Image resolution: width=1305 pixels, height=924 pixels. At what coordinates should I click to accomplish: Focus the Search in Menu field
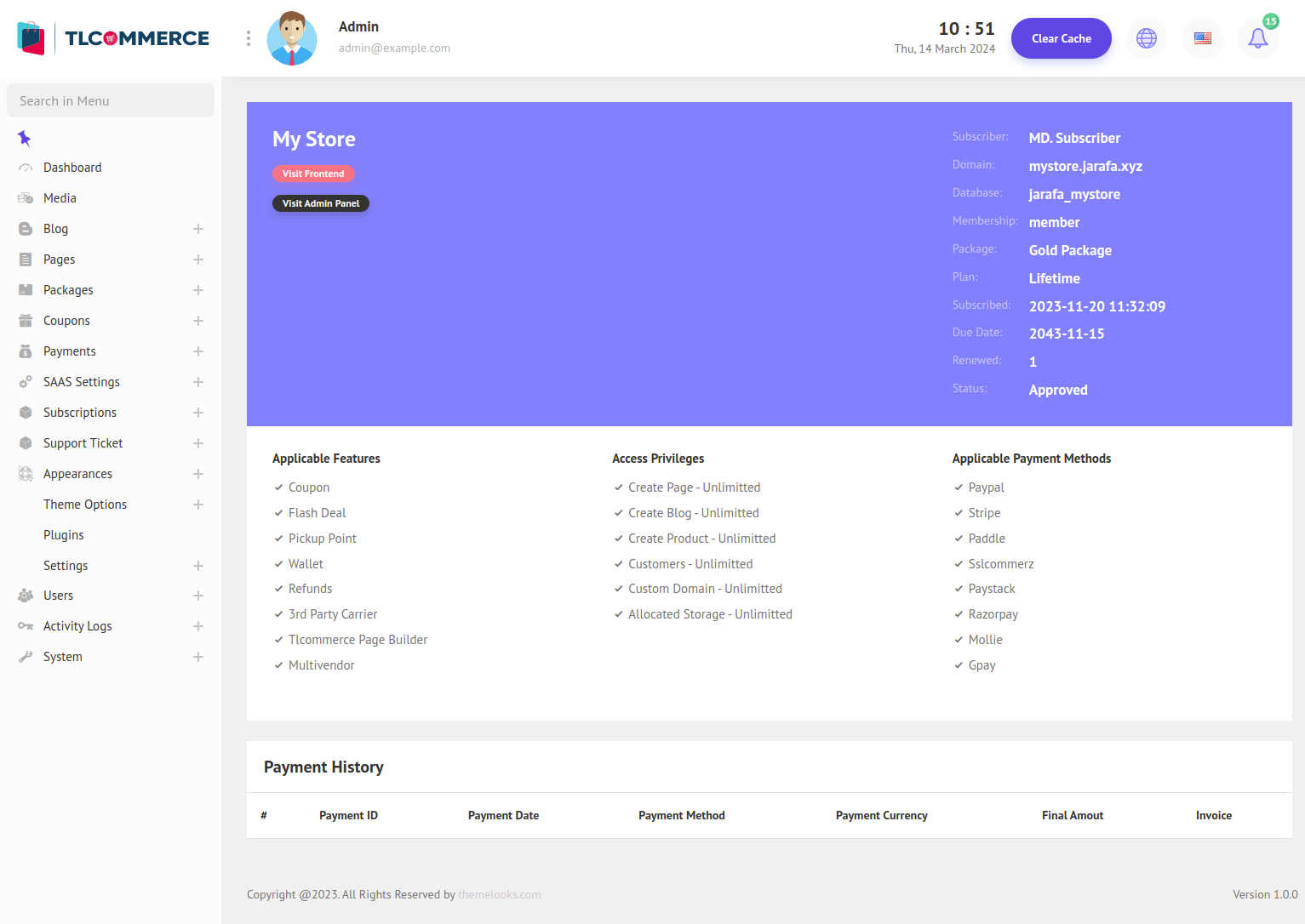[111, 100]
